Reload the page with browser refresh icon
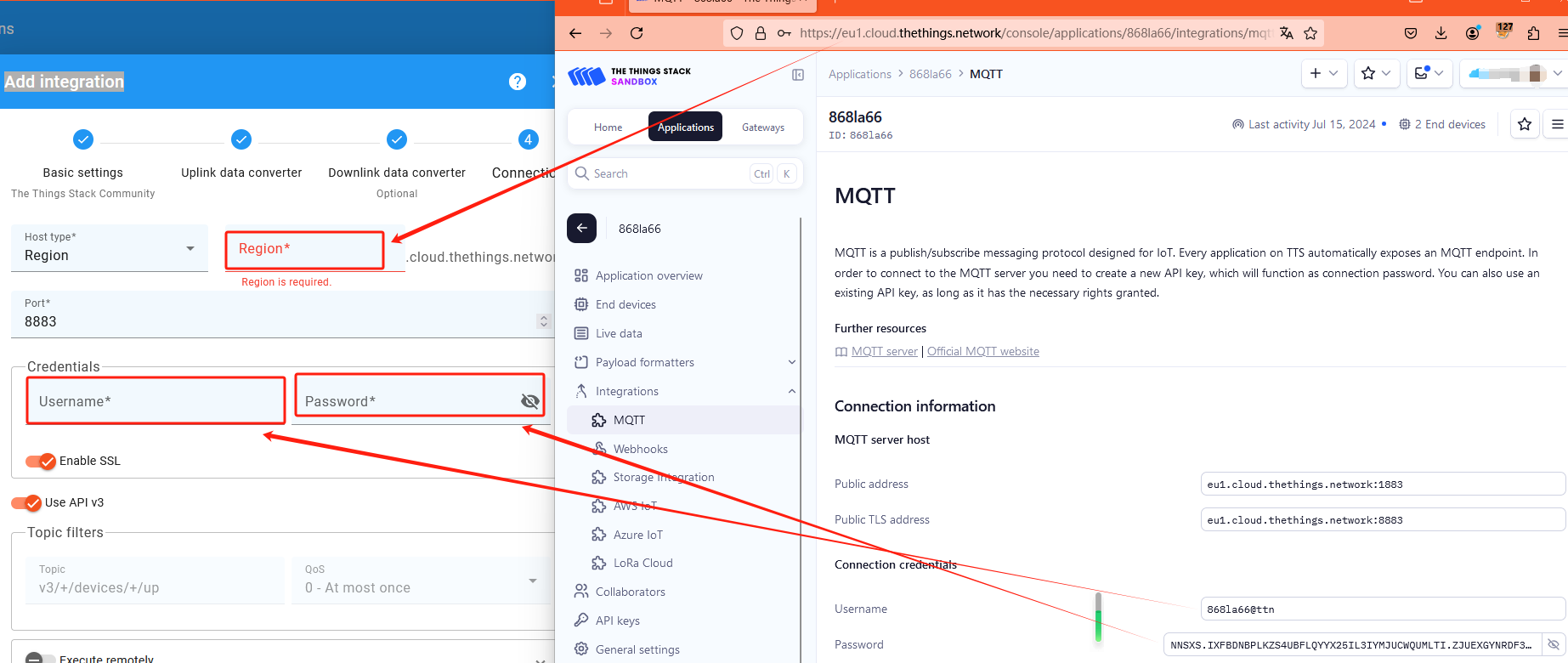This screenshot has width=1568, height=663. coord(637,33)
